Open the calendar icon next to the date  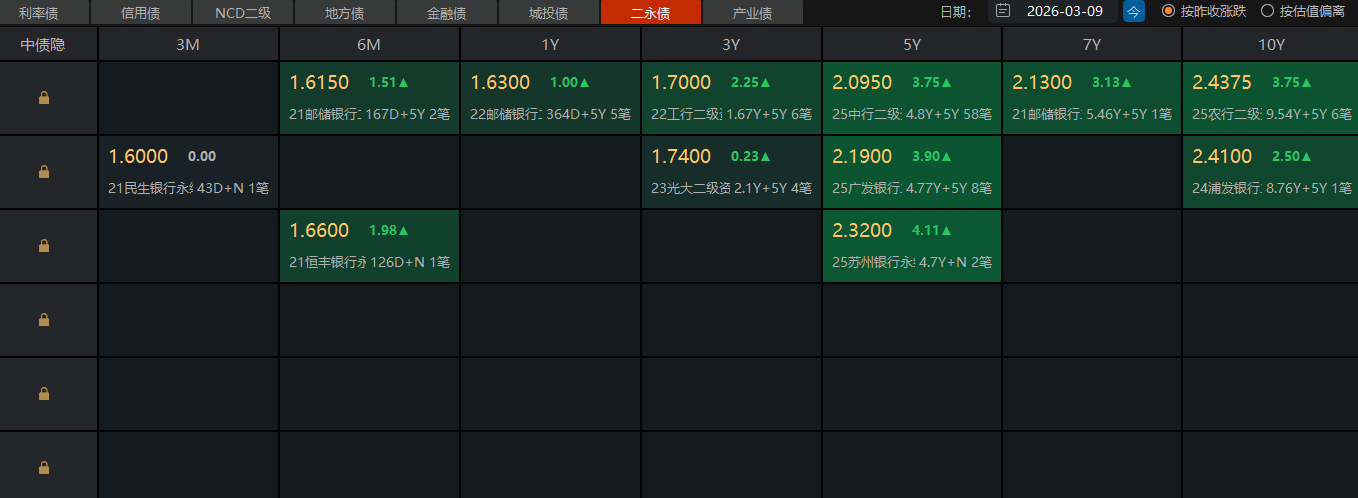pos(1003,12)
